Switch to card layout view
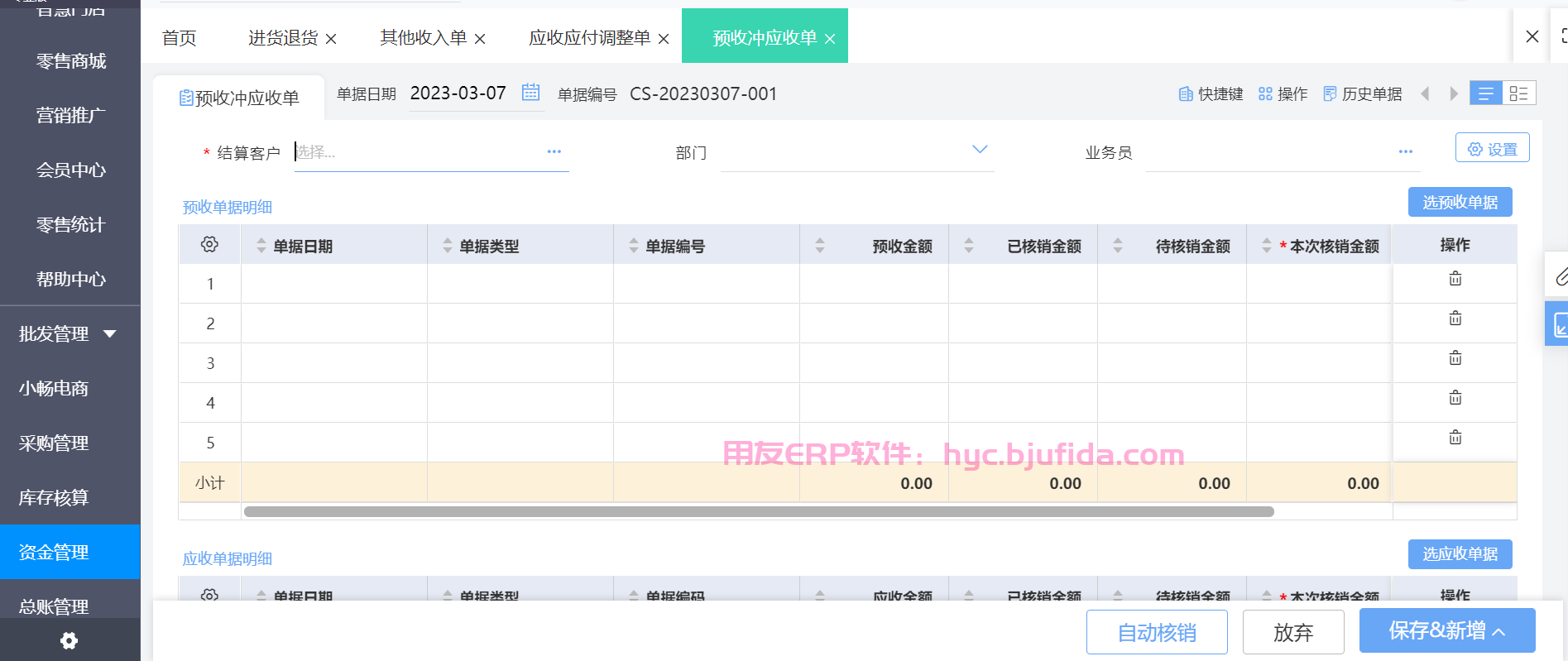 click(x=1519, y=93)
